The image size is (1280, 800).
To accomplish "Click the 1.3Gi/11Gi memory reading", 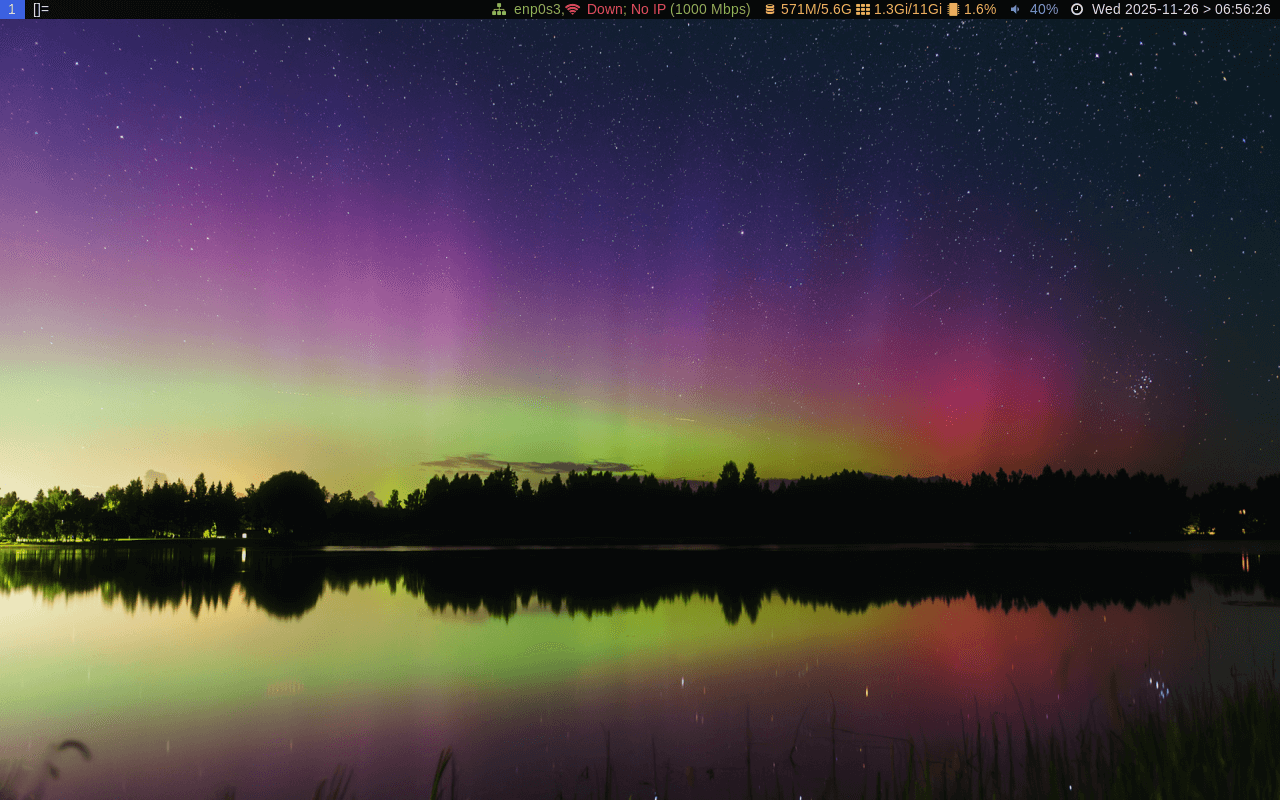I will coord(908,9).
